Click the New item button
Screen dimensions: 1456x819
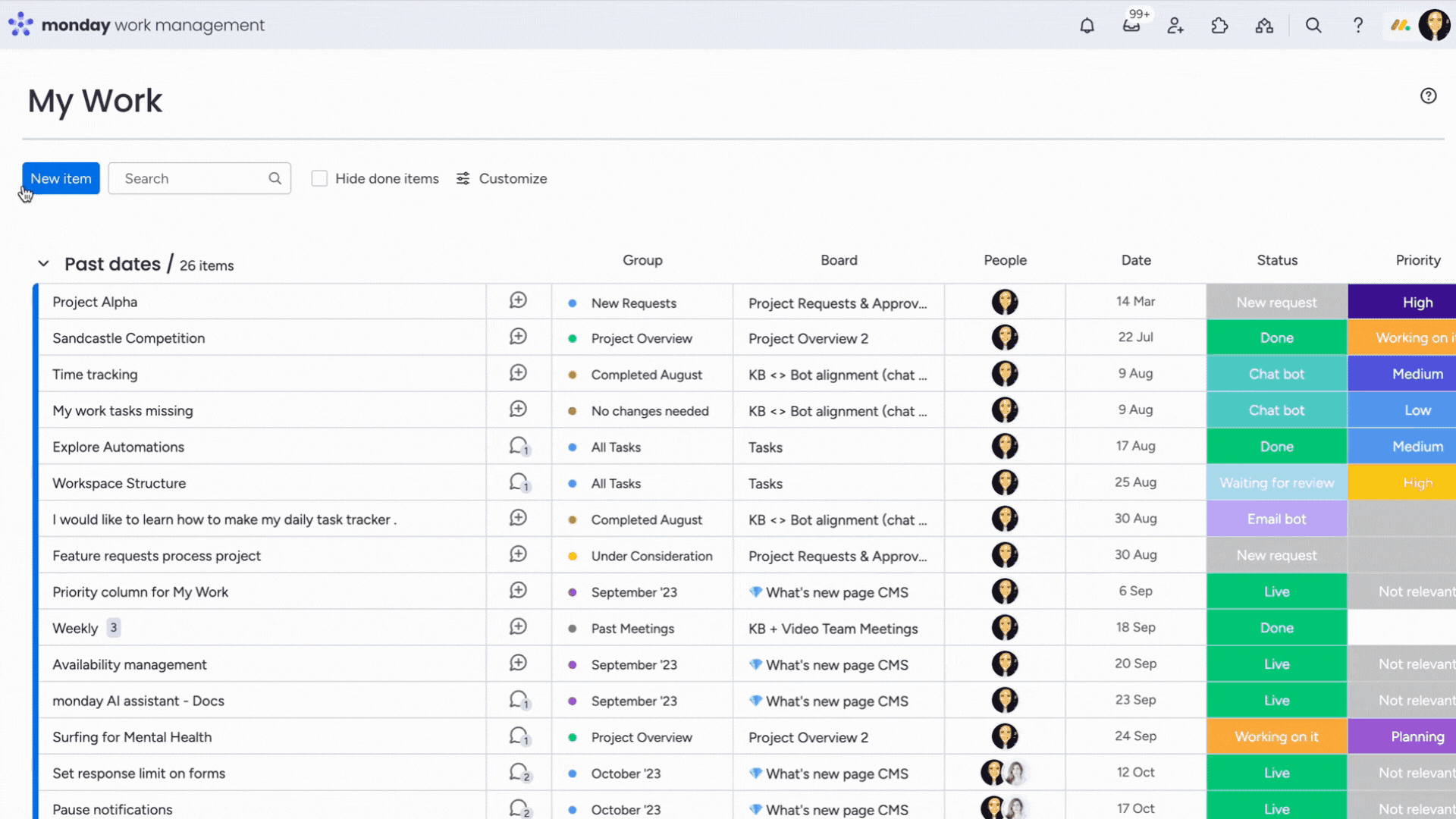click(61, 178)
